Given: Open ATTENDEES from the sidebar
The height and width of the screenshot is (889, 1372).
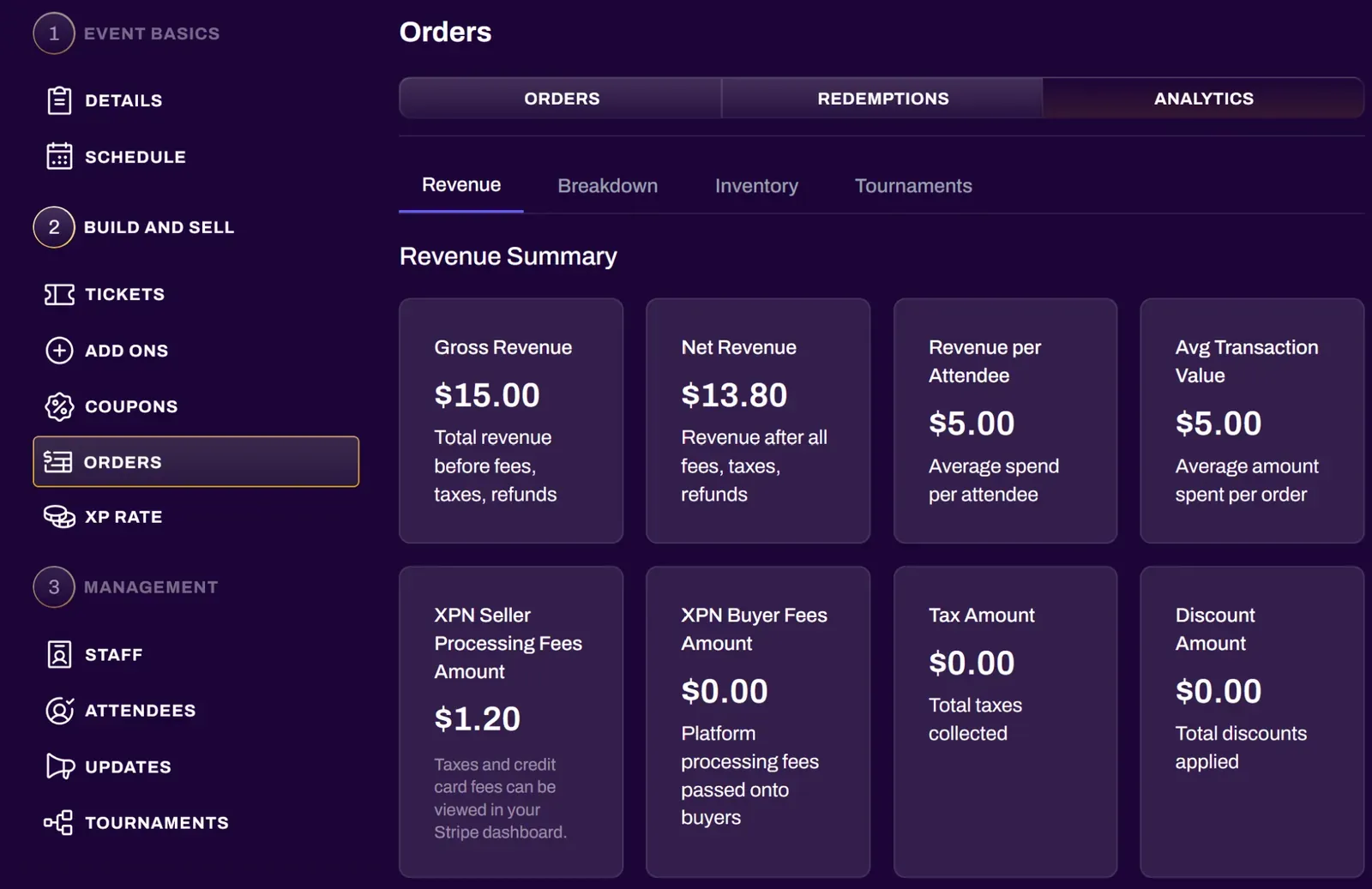Looking at the screenshot, I should click(x=141, y=711).
